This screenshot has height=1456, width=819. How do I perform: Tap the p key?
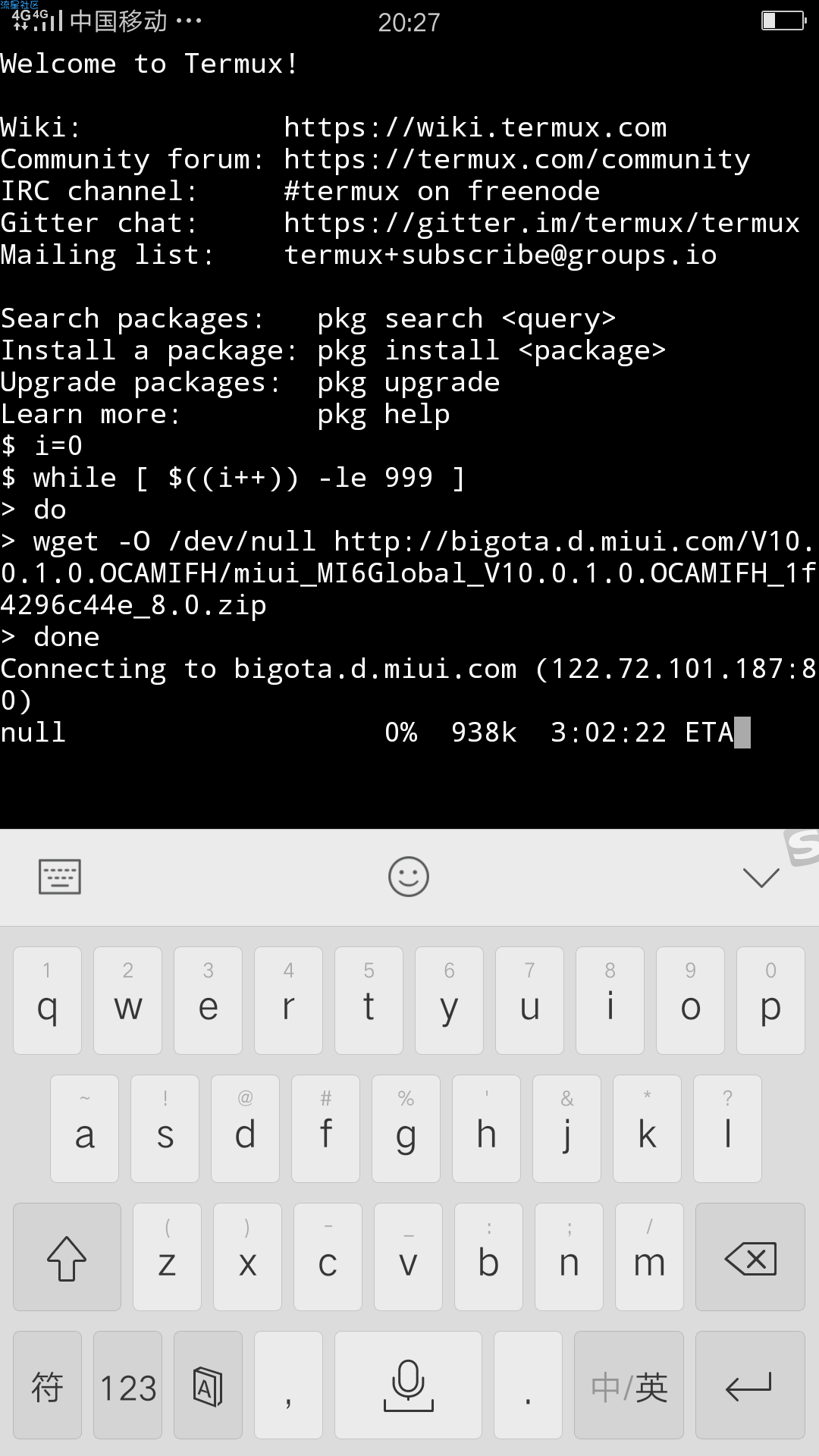click(770, 1000)
